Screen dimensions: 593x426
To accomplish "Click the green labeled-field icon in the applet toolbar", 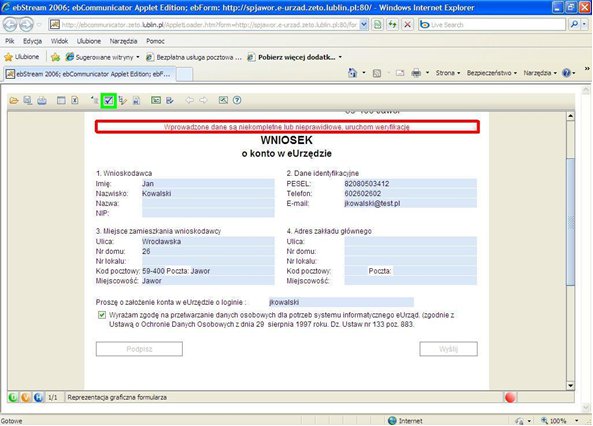I will click(x=156, y=100).
